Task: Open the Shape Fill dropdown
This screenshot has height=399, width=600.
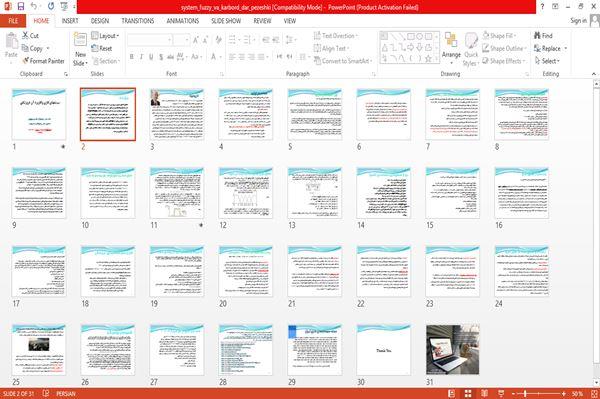Action: (x=499, y=36)
